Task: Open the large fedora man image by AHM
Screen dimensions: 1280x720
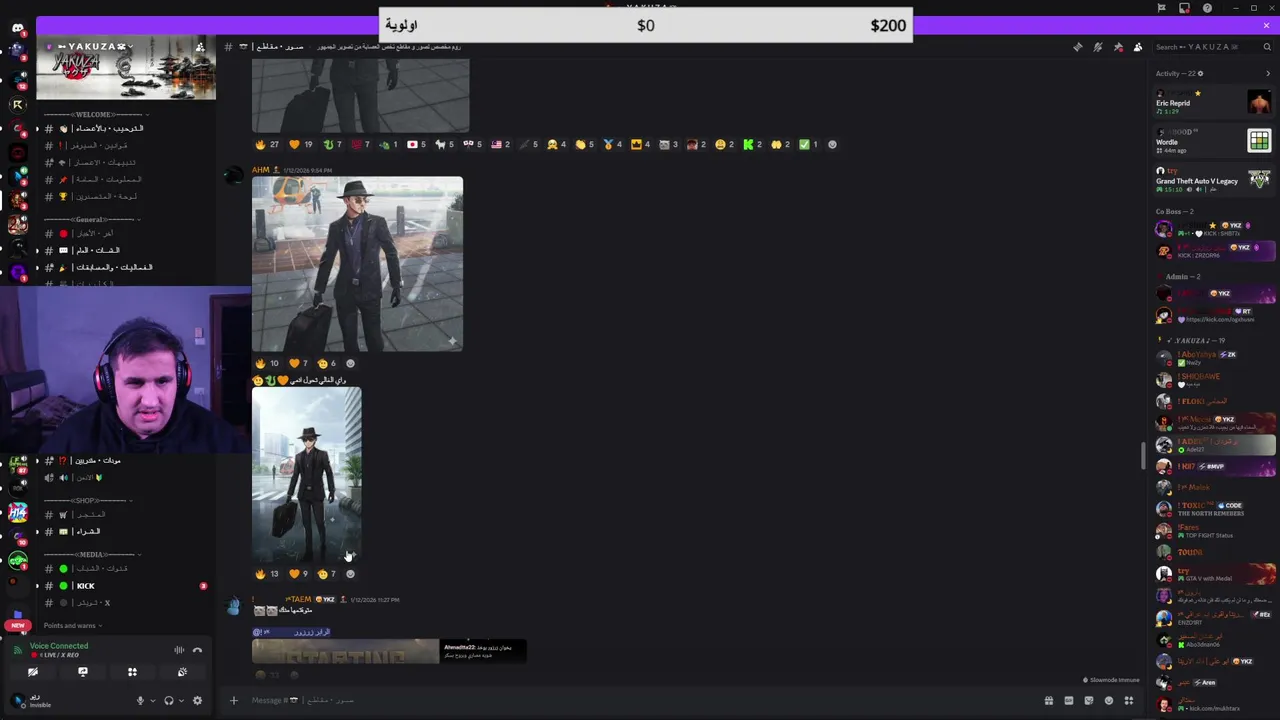Action: tap(358, 264)
